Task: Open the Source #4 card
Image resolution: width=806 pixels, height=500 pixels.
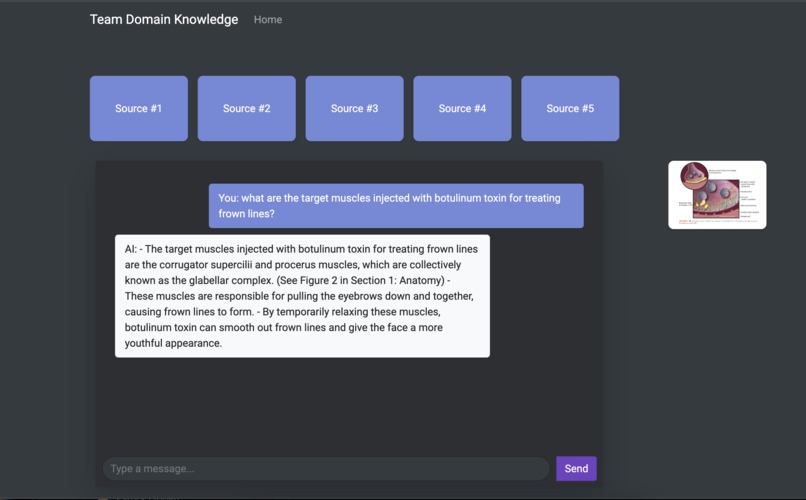Action: (x=463, y=108)
